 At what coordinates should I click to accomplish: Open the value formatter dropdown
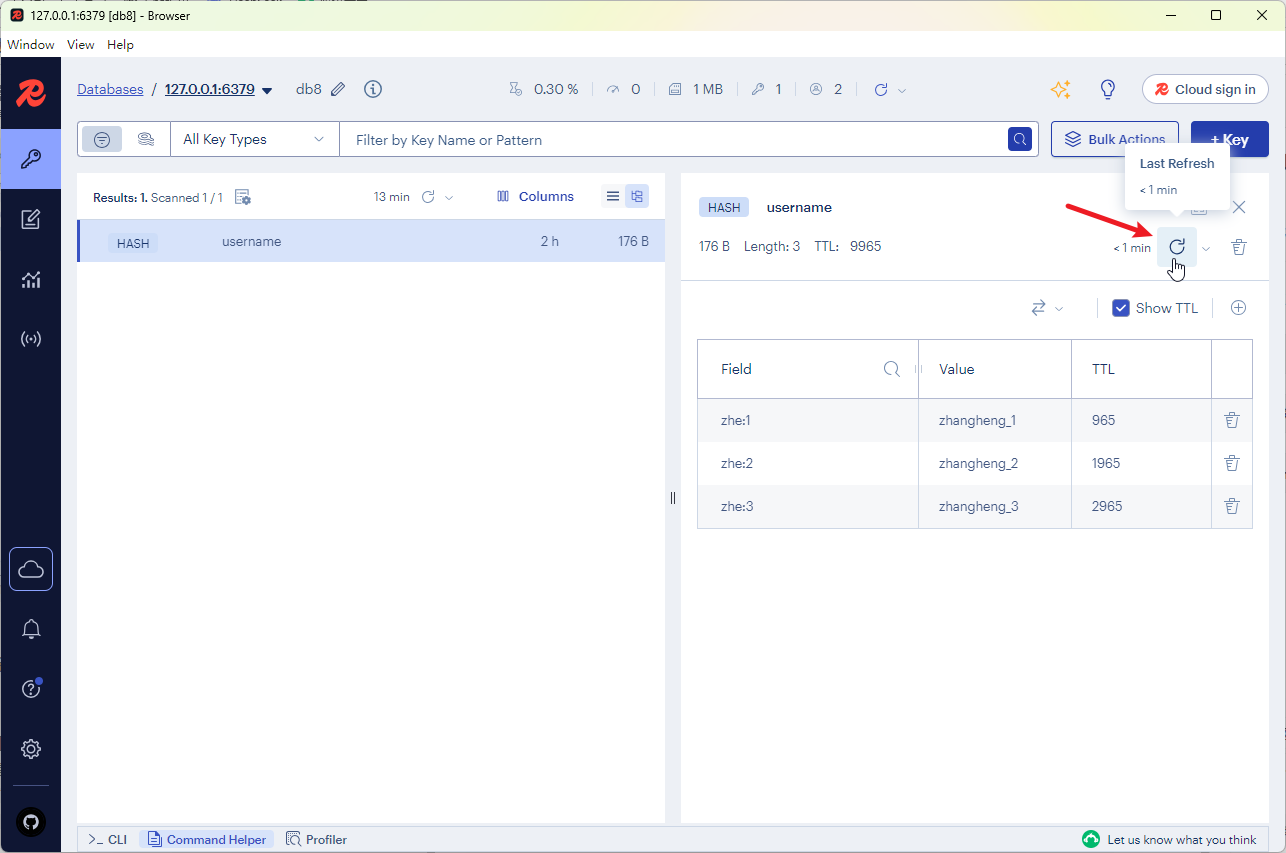coord(1047,308)
